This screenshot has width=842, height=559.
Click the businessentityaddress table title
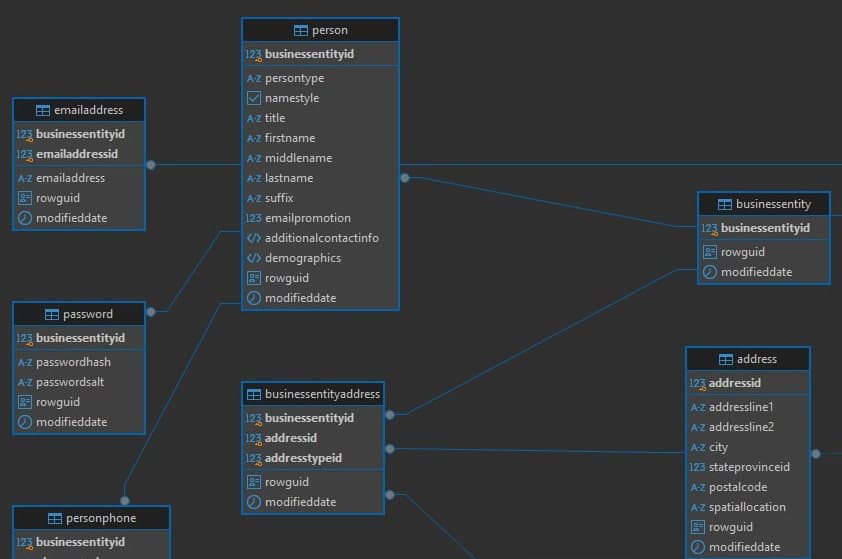[322, 394]
